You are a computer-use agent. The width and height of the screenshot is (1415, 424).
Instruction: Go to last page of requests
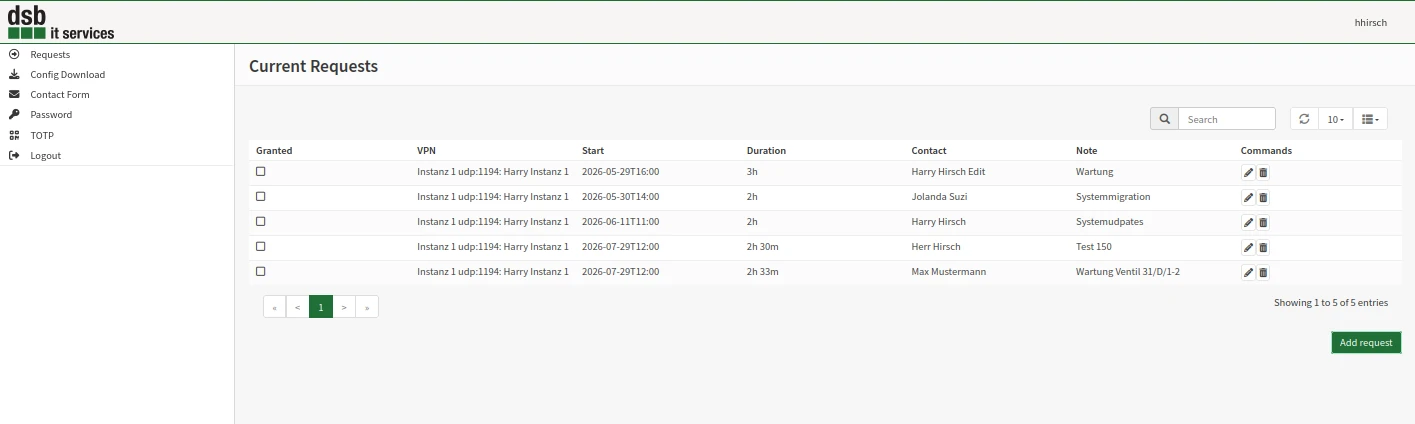pos(367,307)
